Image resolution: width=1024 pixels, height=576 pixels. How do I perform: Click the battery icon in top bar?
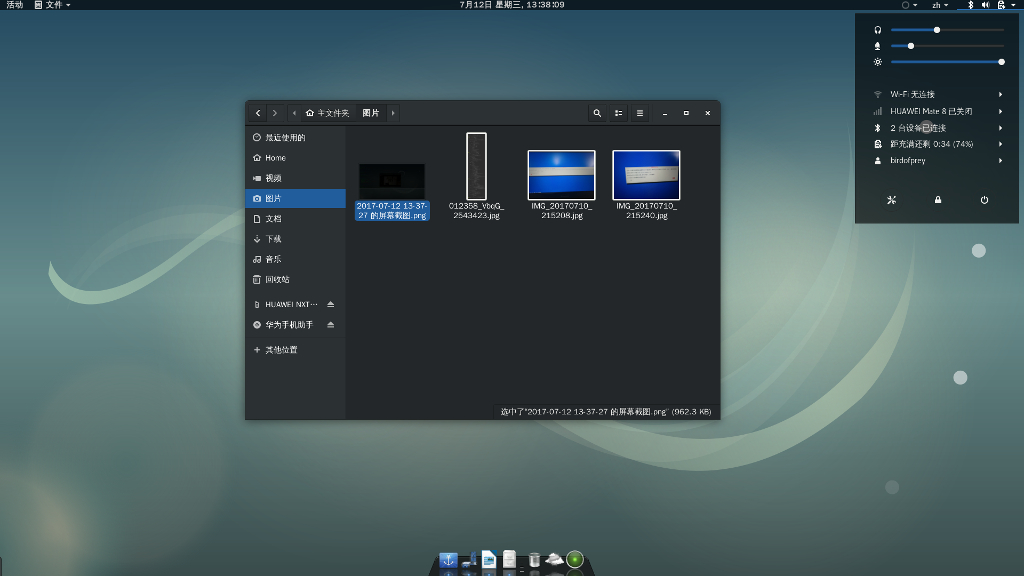(x=1001, y=5)
